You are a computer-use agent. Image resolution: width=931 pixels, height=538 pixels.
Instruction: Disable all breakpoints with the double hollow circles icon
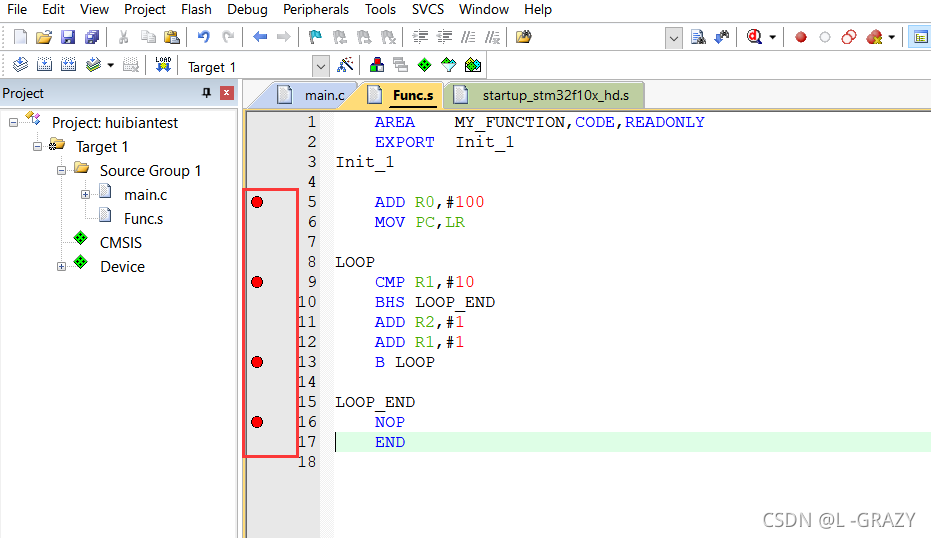(849, 37)
